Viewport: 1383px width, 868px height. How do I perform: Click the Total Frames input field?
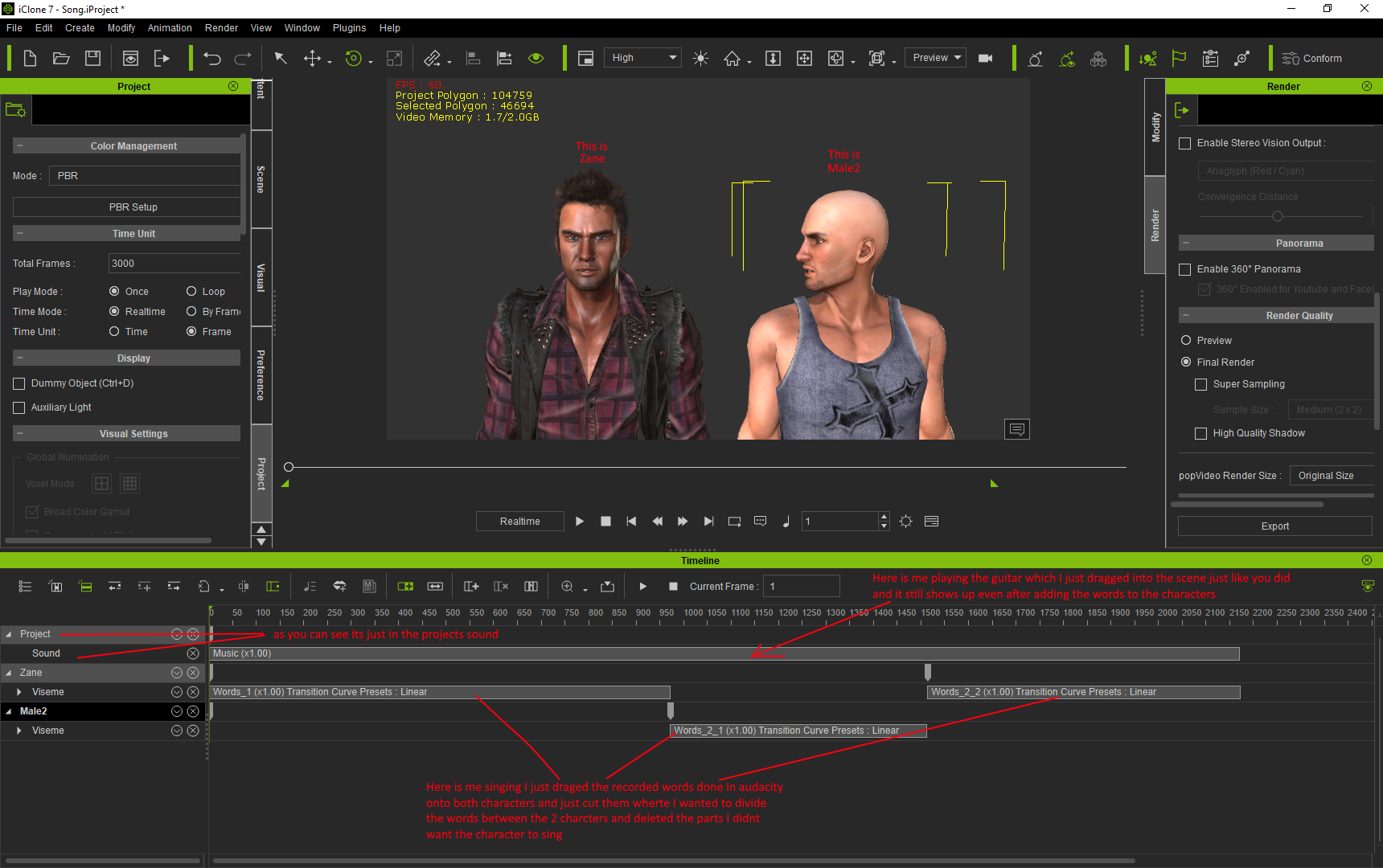[x=174, y=264]
